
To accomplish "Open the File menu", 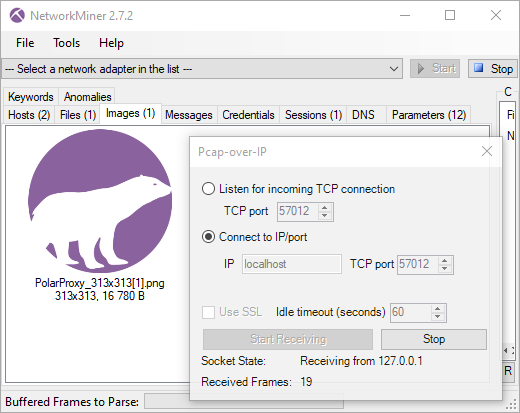I will click(x=25, y=43).
